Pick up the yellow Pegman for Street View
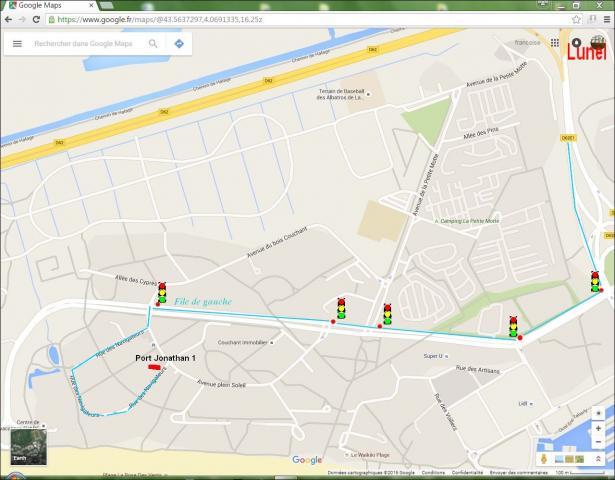 pos(544,459)
